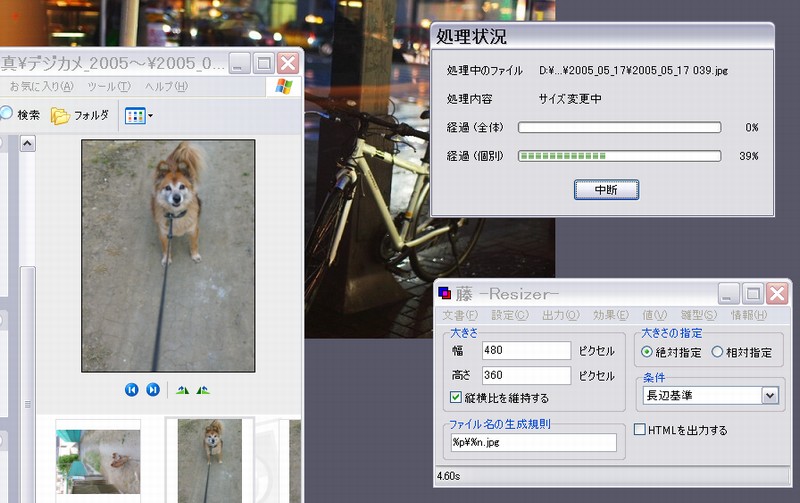Click the next image arrow under the preview
Image resolution: width=800 pixels, height=503 pixels.
pos(153,390)
